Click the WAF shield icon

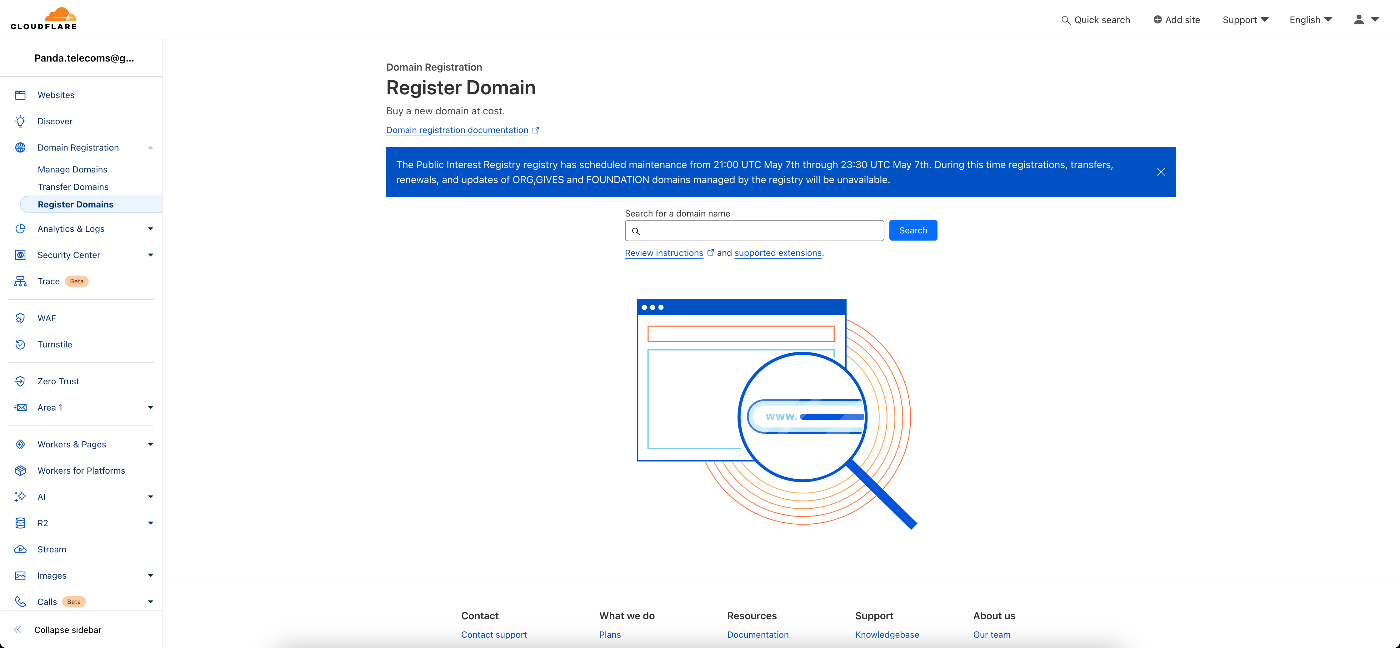click(x=20, y=318)
